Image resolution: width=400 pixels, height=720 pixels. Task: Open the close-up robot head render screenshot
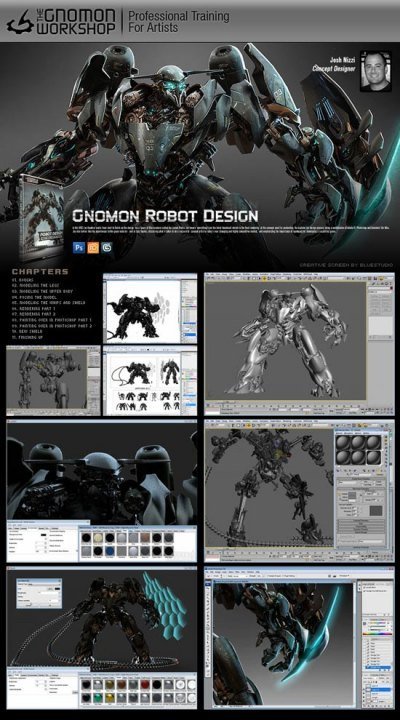coord(101,490)
